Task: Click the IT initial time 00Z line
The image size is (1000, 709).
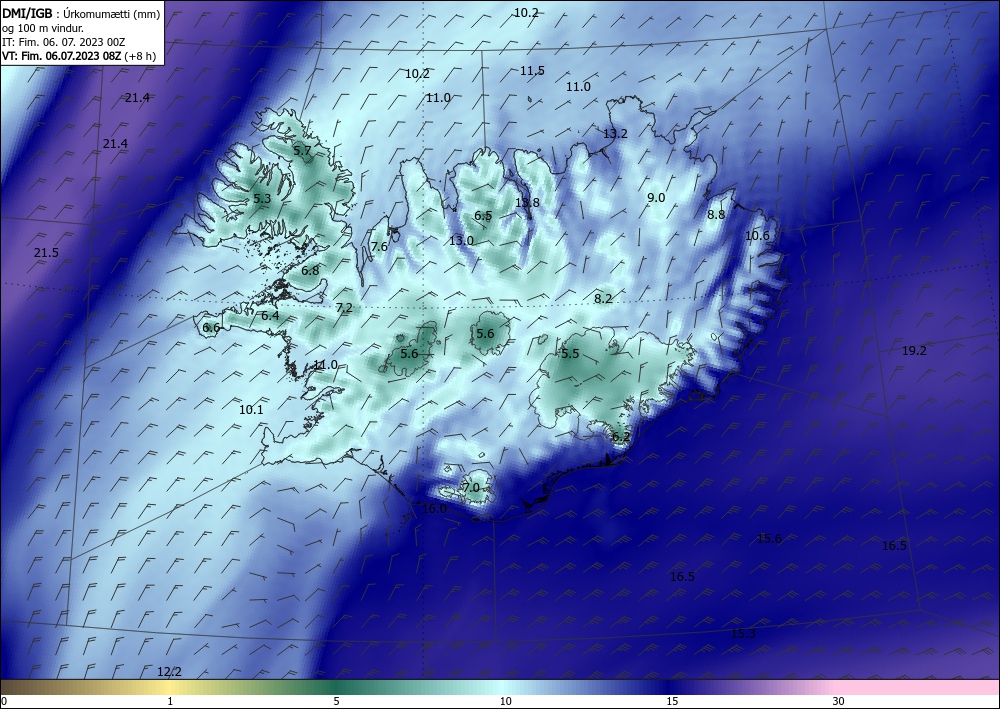Action: pos(64,42)
